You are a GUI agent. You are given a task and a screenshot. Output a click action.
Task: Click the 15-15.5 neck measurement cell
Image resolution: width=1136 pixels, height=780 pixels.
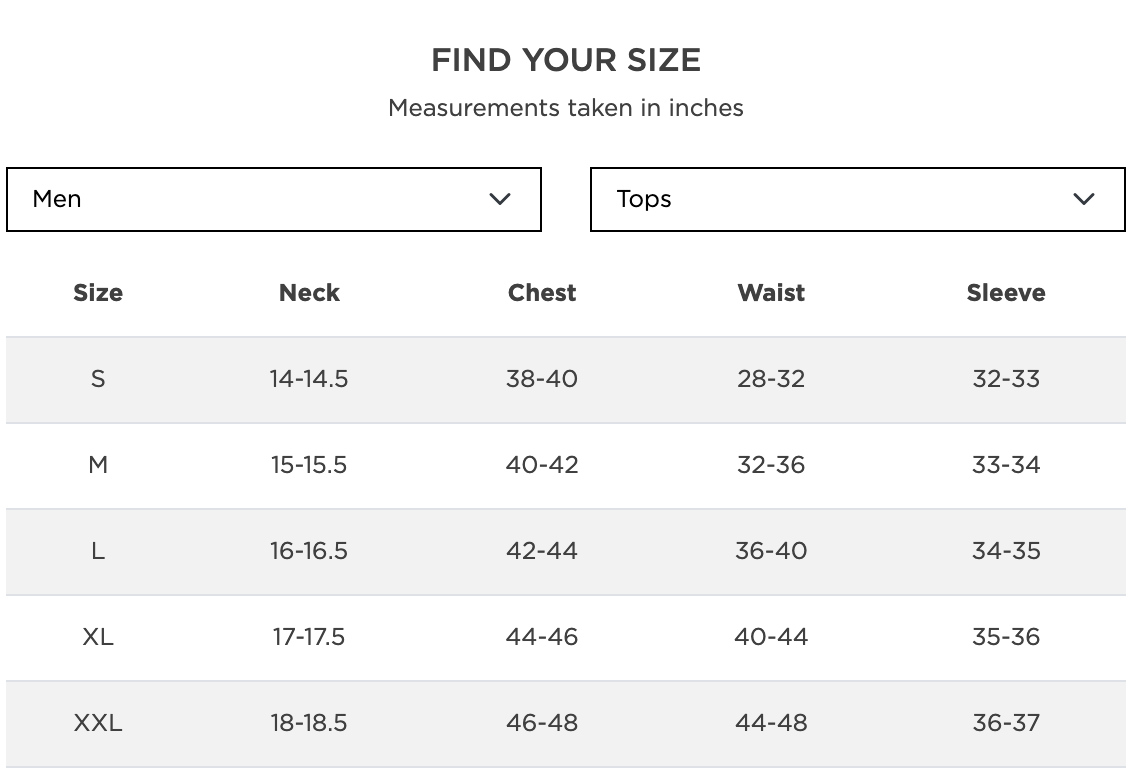(x=309, y=465)
